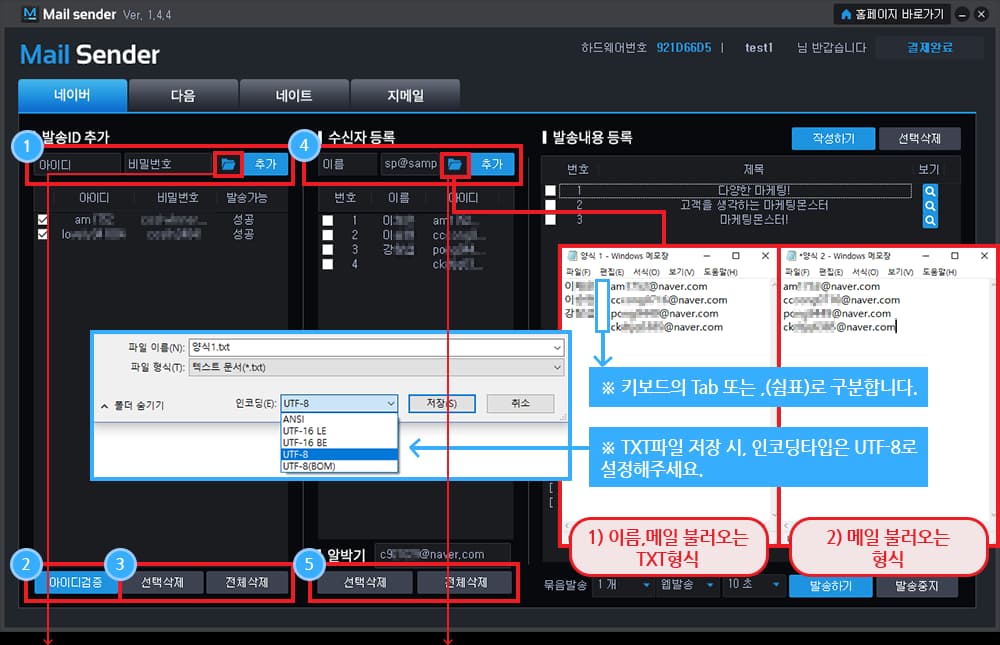Switch to the 네이트 tab

click(294, 96)
